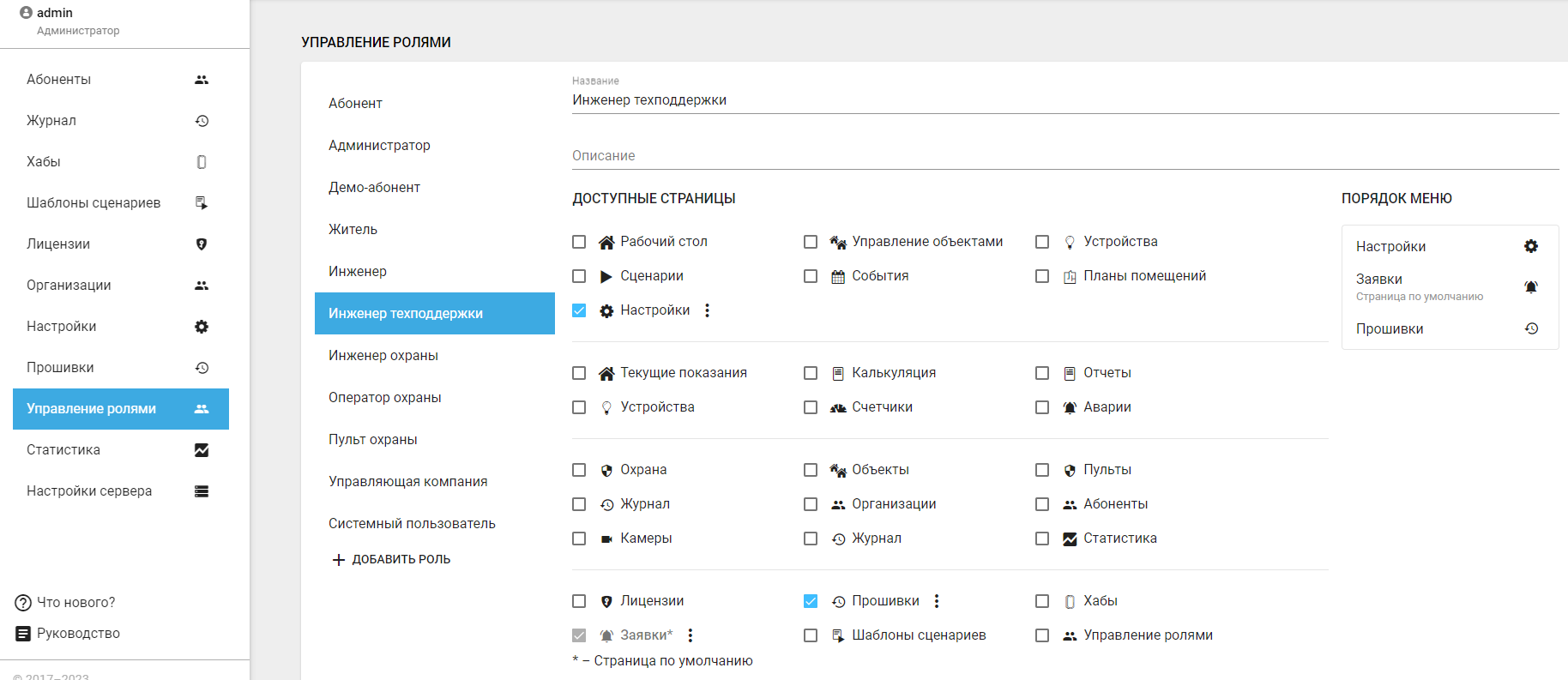Screen dimensions: 1568x680
Task: Click the hub device icon beside Хабы in sidebar
Action: 202,162
